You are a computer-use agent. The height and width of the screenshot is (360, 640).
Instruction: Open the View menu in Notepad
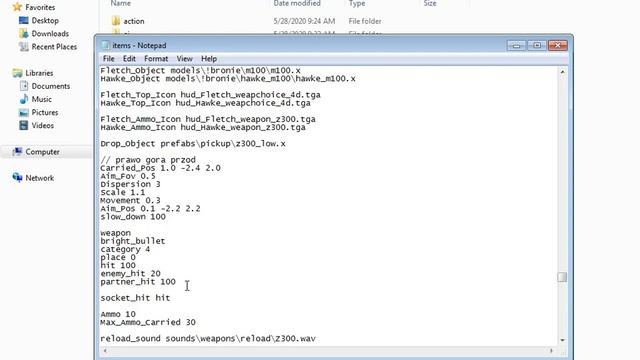coord(184,59)
